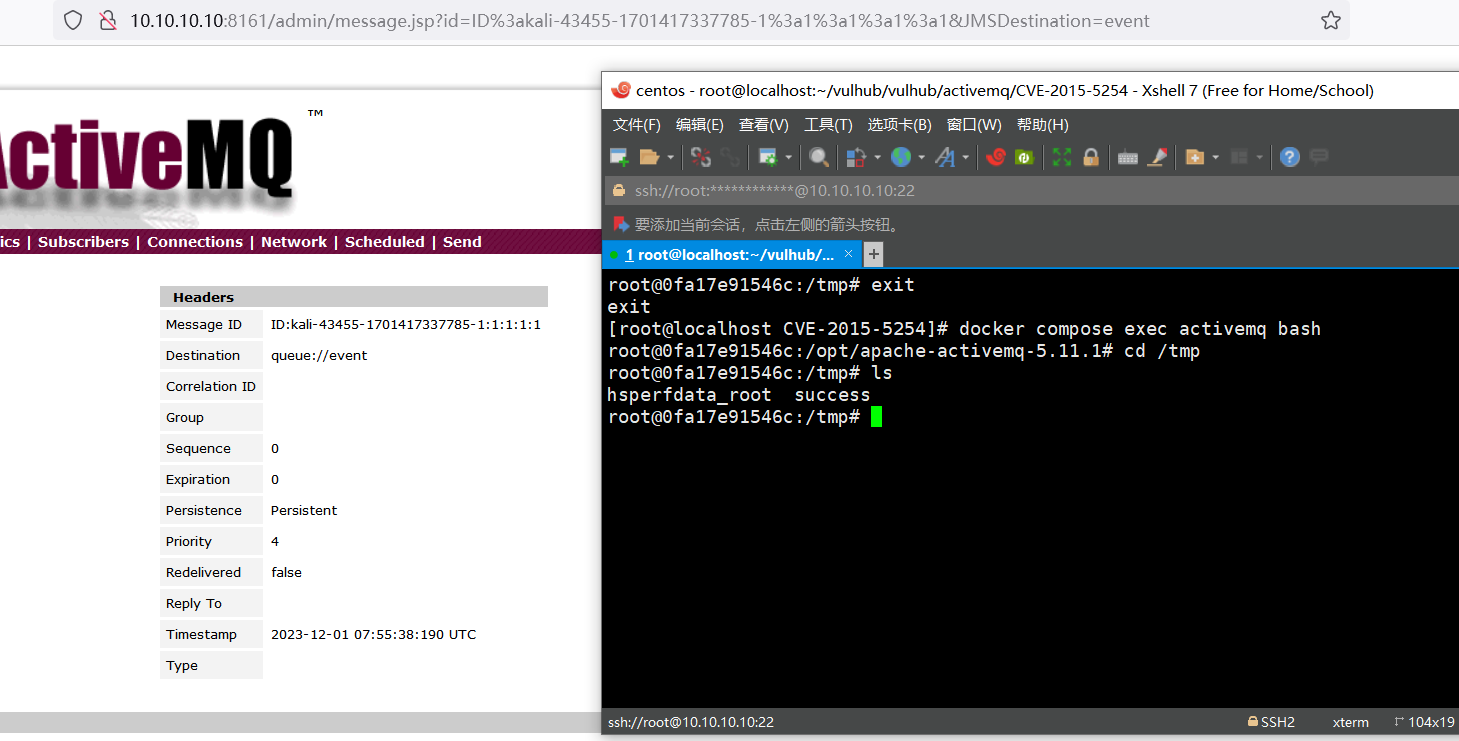Open Send link in ActiveMQ nav

tap(462, 242)
